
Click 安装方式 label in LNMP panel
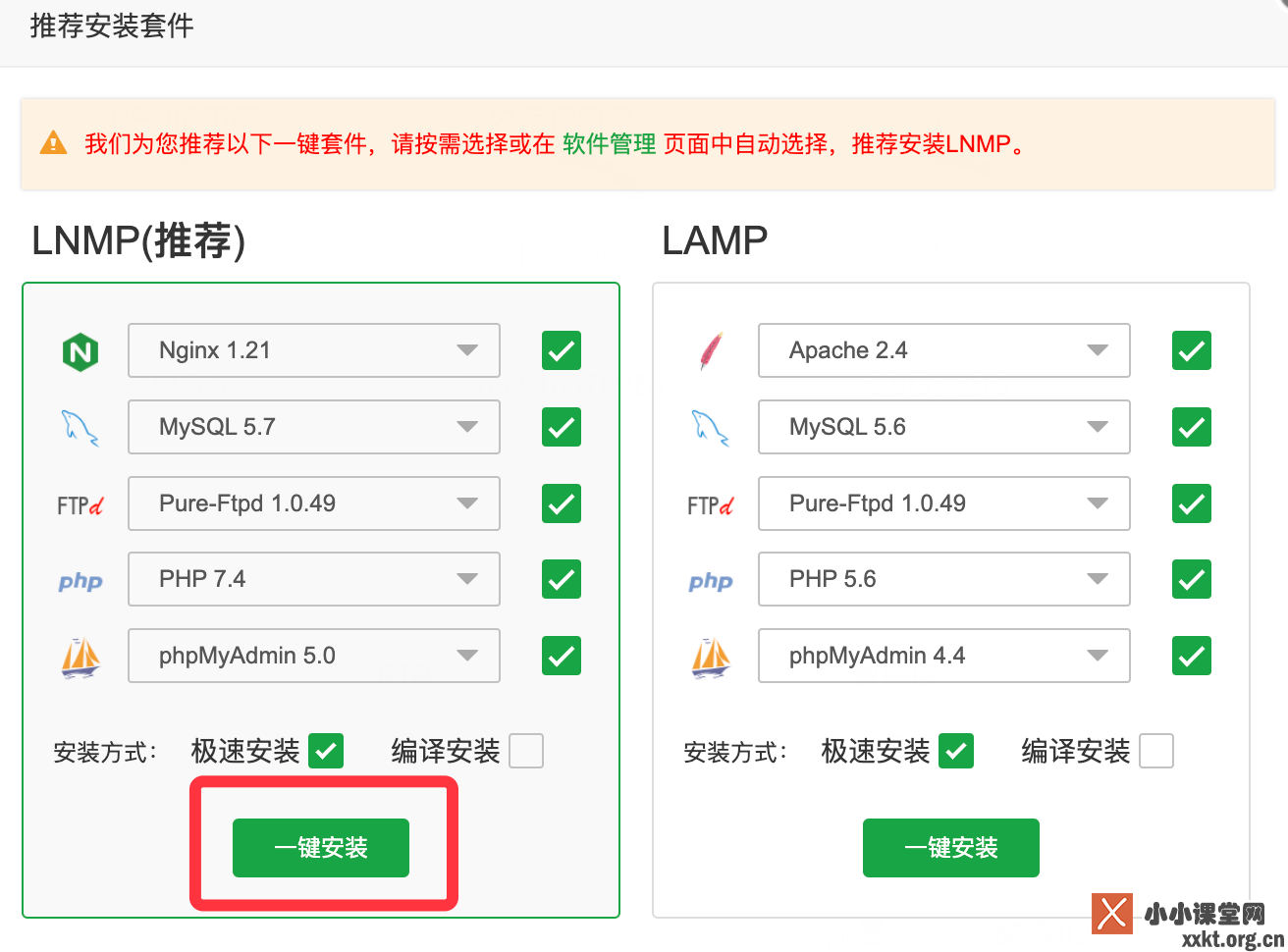pyautogui.click(x=106, y=753)
